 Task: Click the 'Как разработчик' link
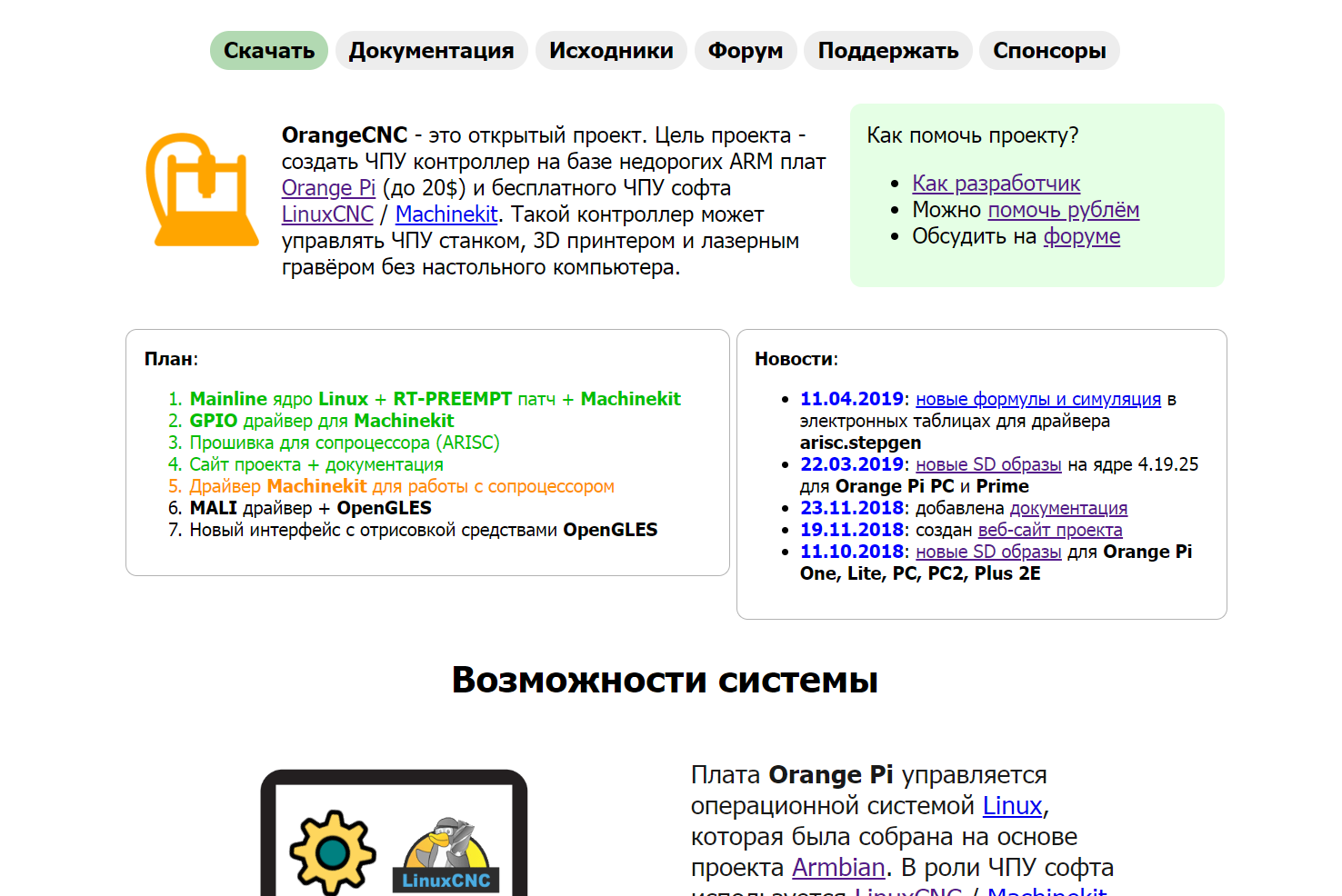coord(996,184)
